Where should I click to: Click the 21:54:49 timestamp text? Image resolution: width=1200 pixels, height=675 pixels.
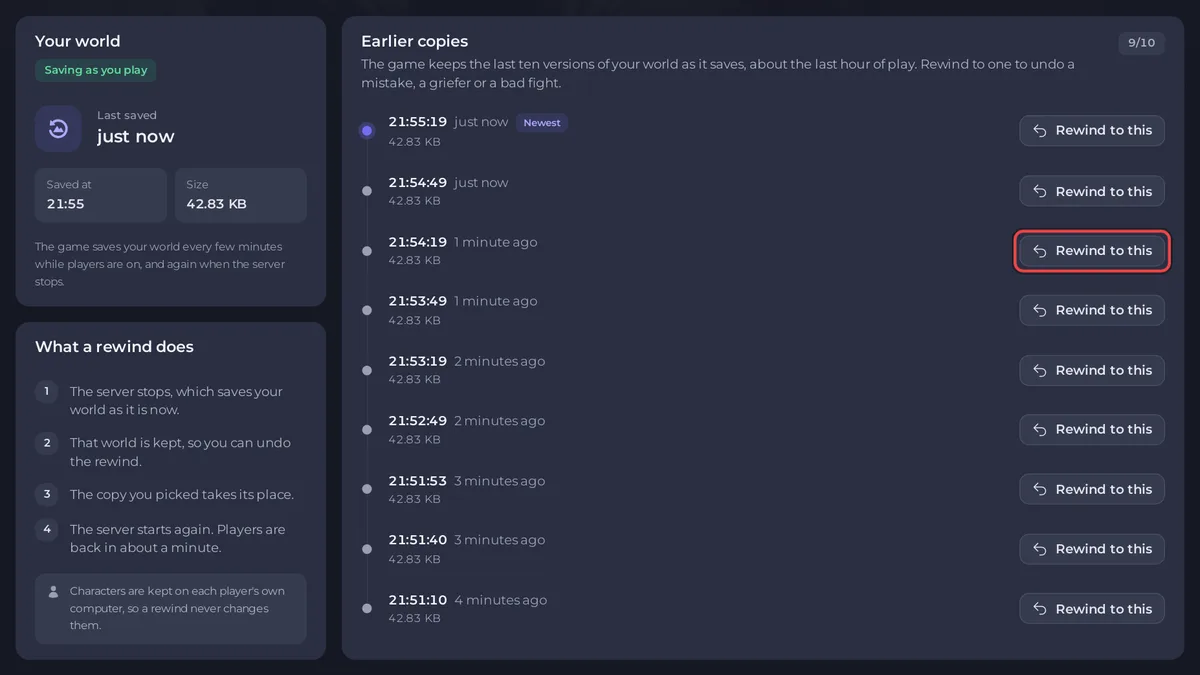(418, 183)
